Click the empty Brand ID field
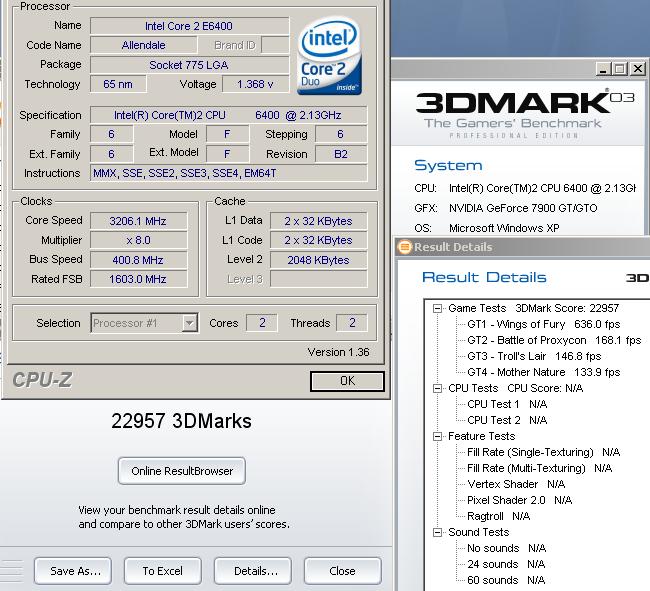Viewport: 650px width, 591px height. click(275, 45)
